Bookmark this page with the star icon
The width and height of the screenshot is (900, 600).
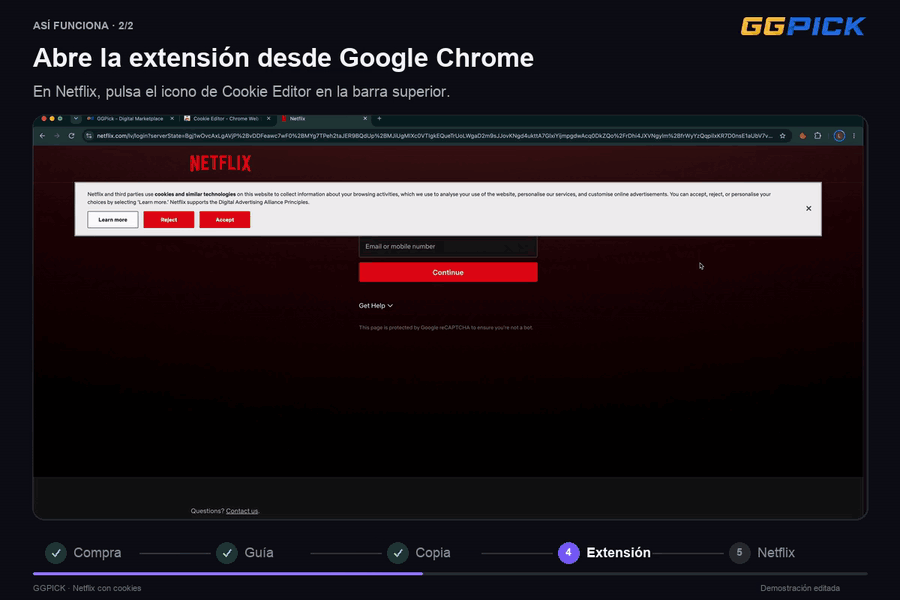pos(782,136)
